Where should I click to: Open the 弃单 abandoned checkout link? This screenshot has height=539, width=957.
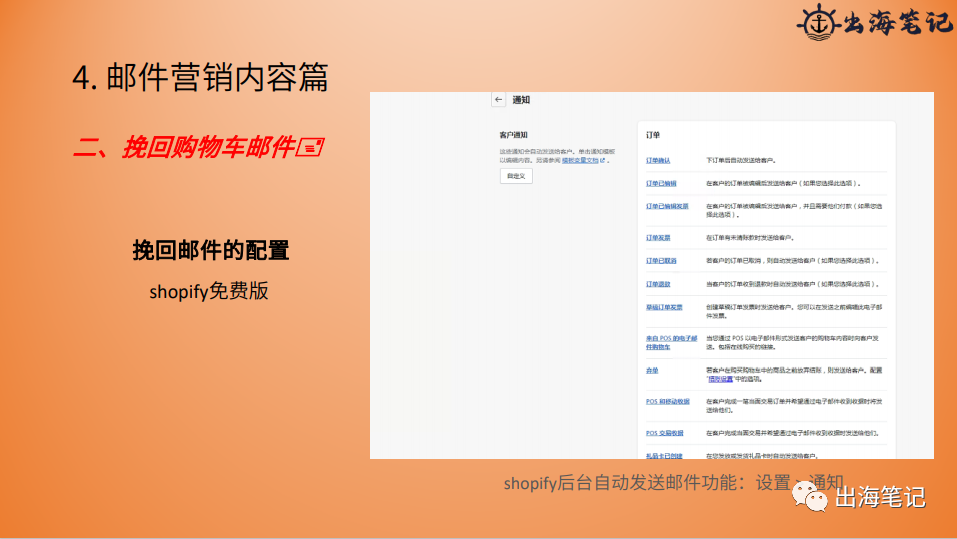tap(652, 370)
